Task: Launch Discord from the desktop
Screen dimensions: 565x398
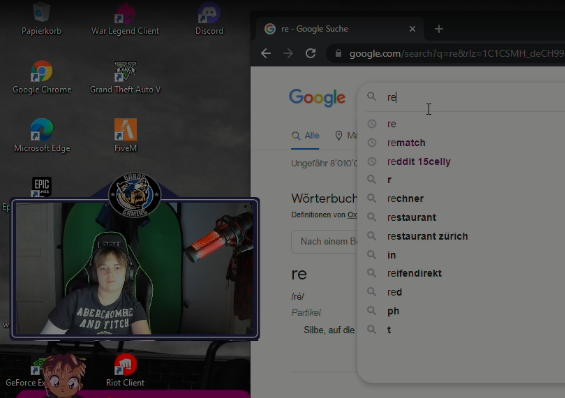Action: pyautogui.click(x=209, y=19)
